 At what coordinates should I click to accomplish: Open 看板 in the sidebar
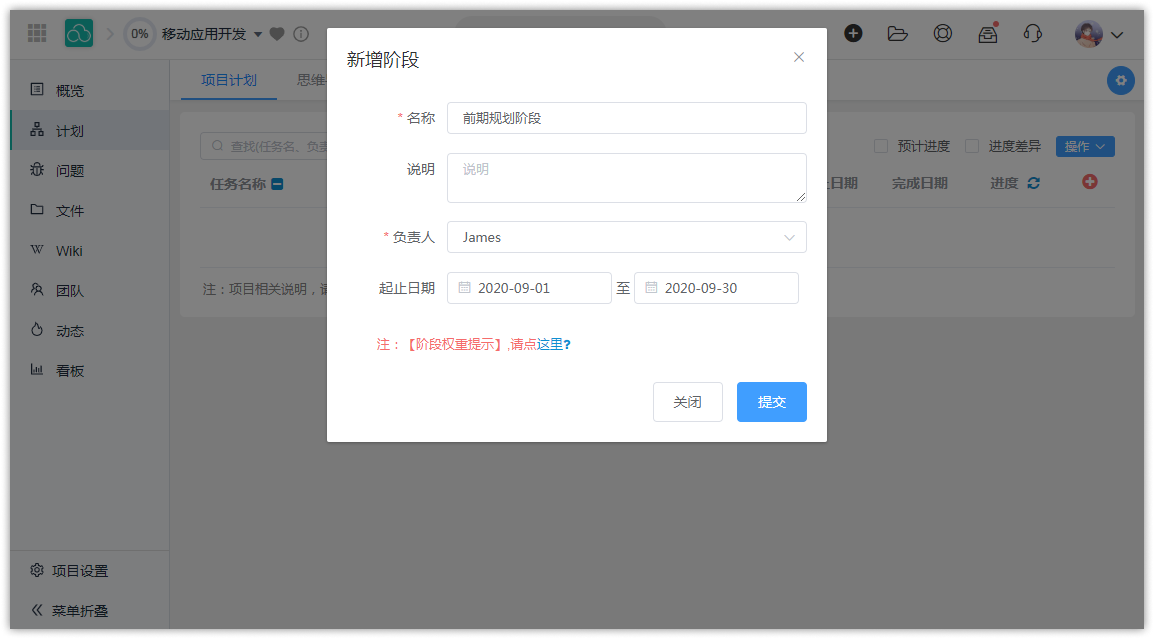69,370
